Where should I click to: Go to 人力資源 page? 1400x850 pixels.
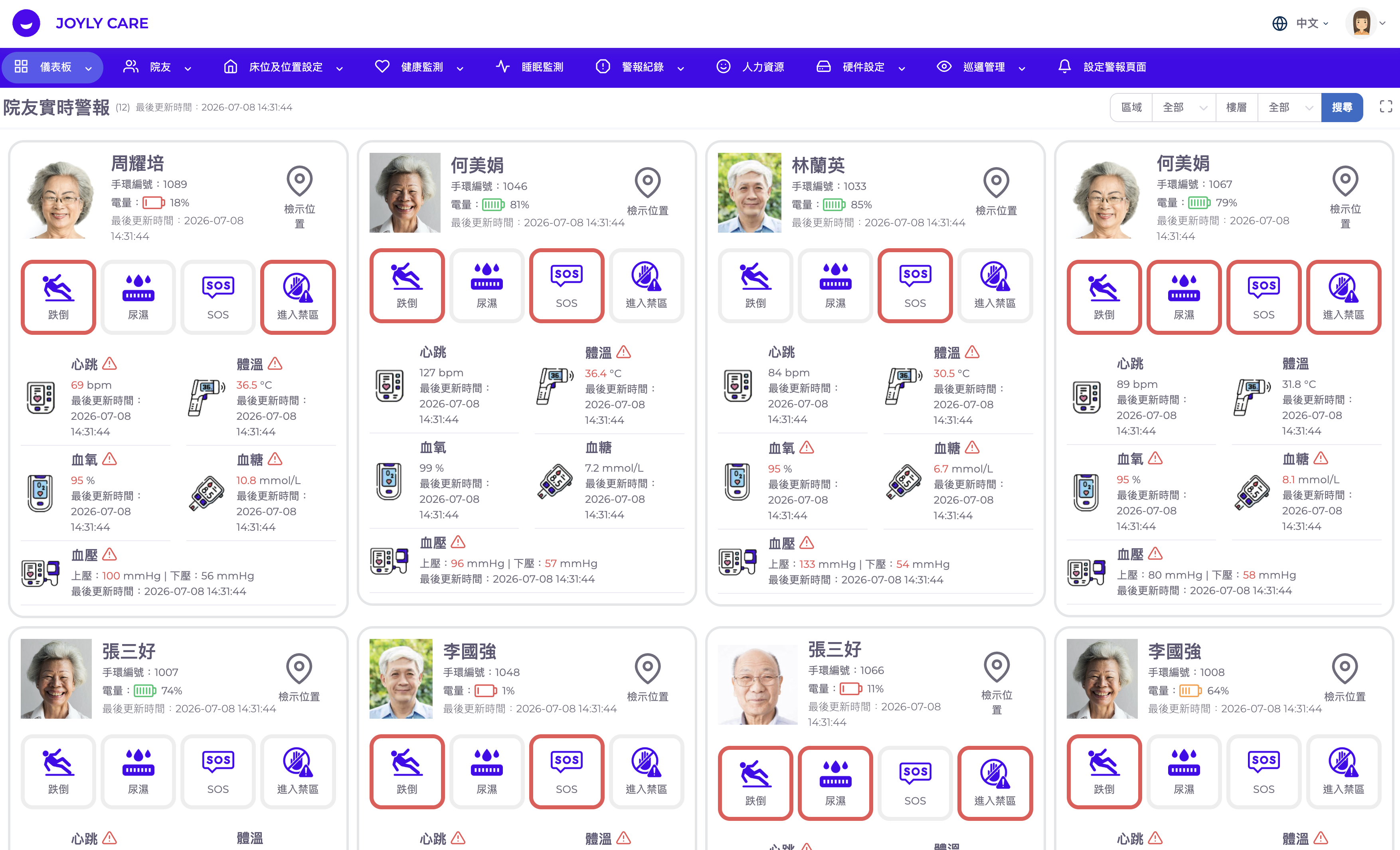(750, 67)
